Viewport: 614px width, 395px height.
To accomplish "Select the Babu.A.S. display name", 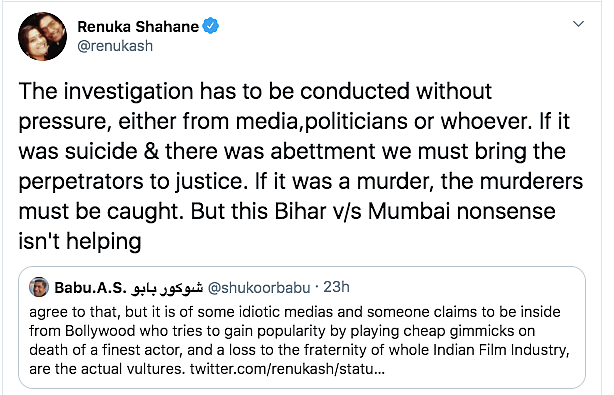I will [x=90, y=288].
